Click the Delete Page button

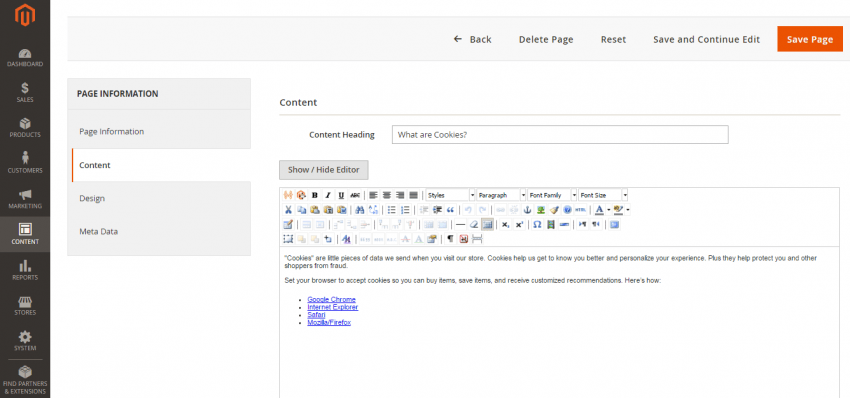click(546, 40)
